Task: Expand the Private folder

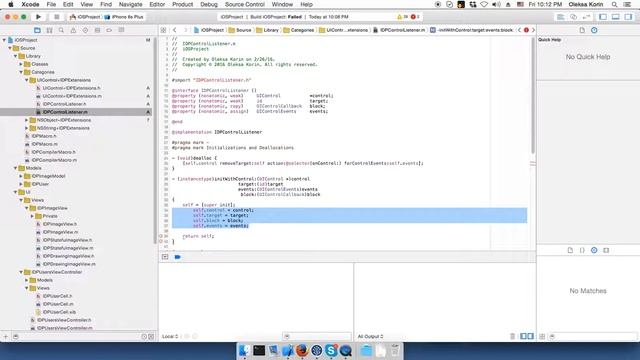Action: point(32,216)
